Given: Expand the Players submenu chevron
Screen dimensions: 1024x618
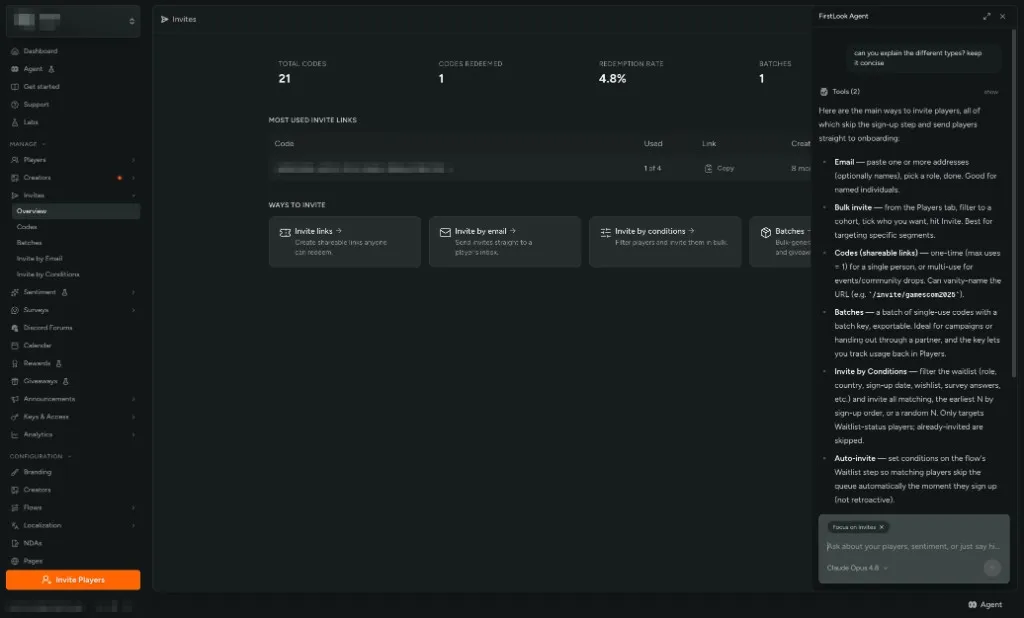Looking at the screenshot, I should (x=133, y=159).
